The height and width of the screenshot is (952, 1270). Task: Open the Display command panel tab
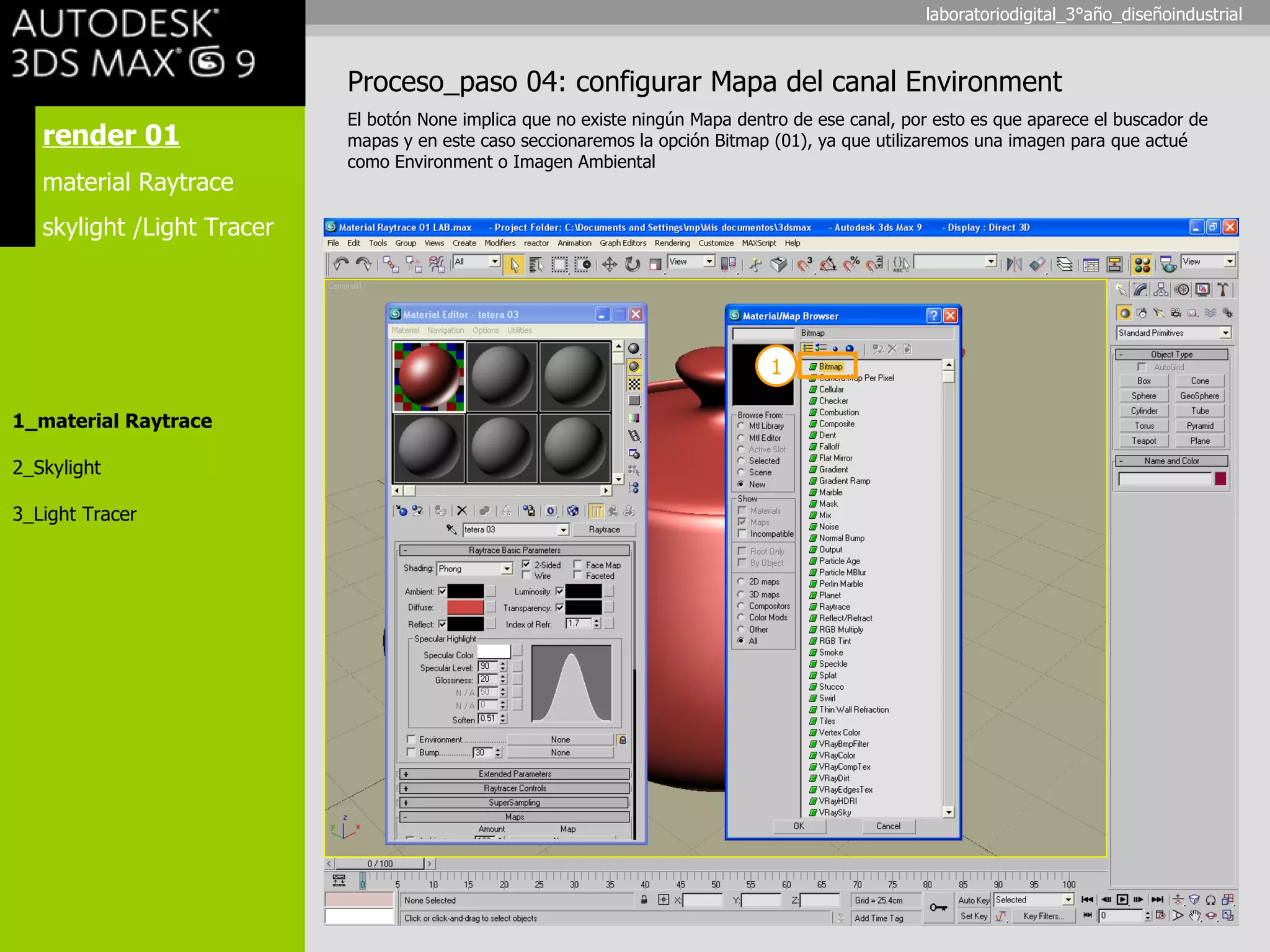click(1202, 289)
